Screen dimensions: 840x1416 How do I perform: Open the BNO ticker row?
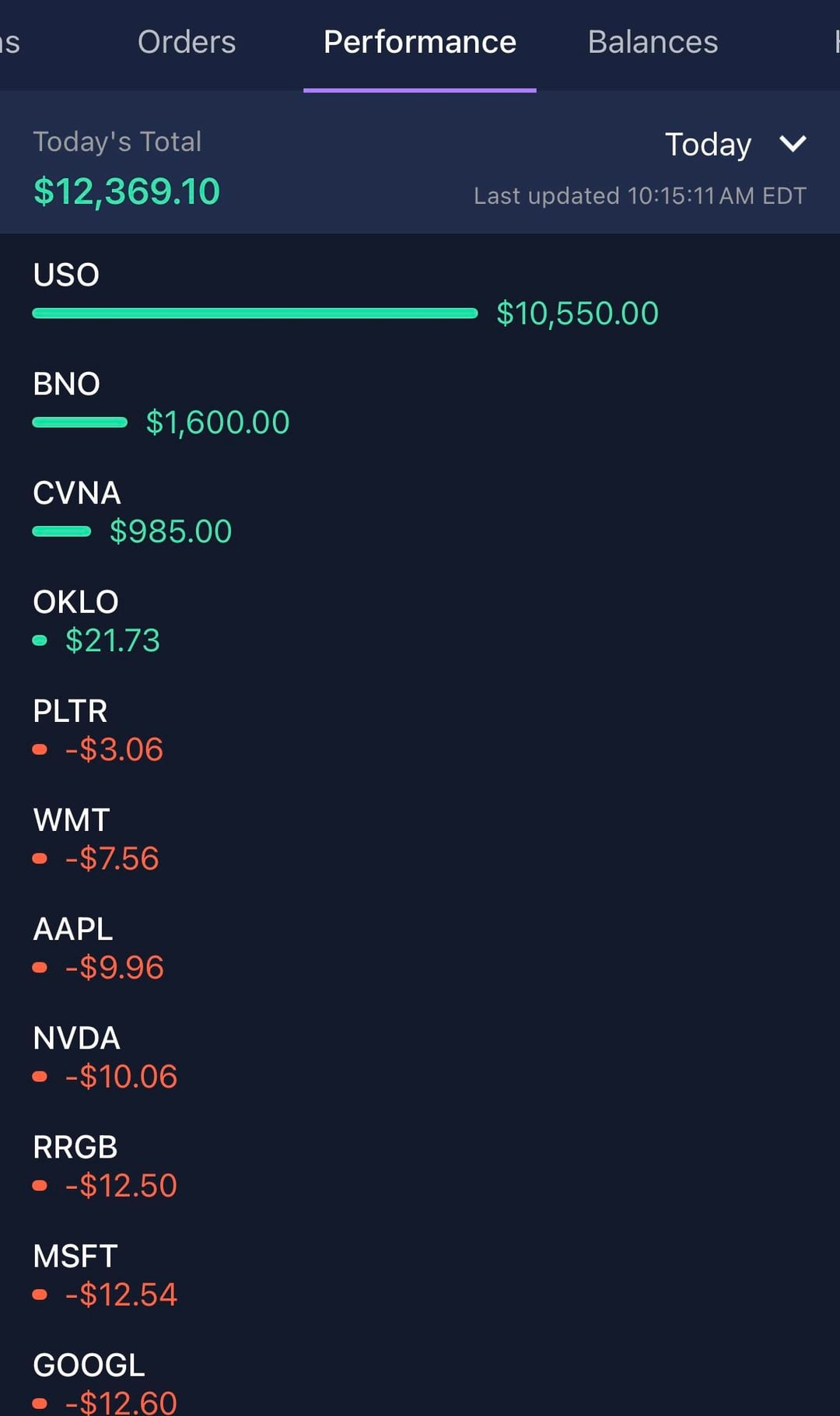pyautogui.click(x=66, y=384)
